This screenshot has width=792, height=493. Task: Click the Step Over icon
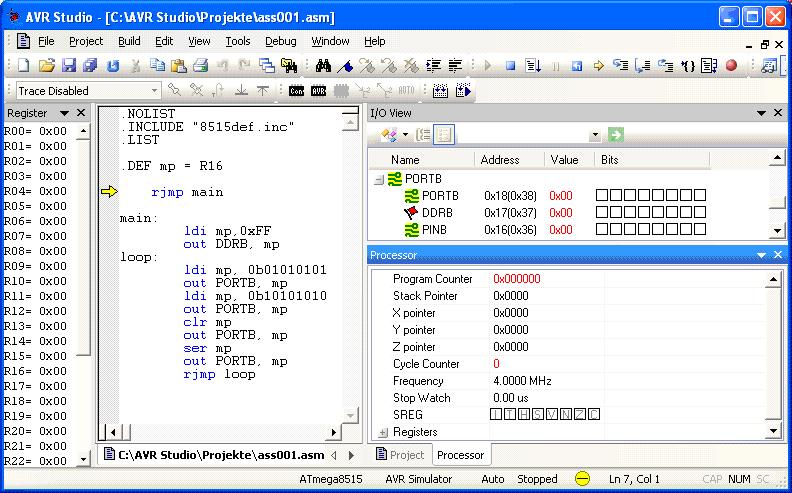[x=642, y=66]
